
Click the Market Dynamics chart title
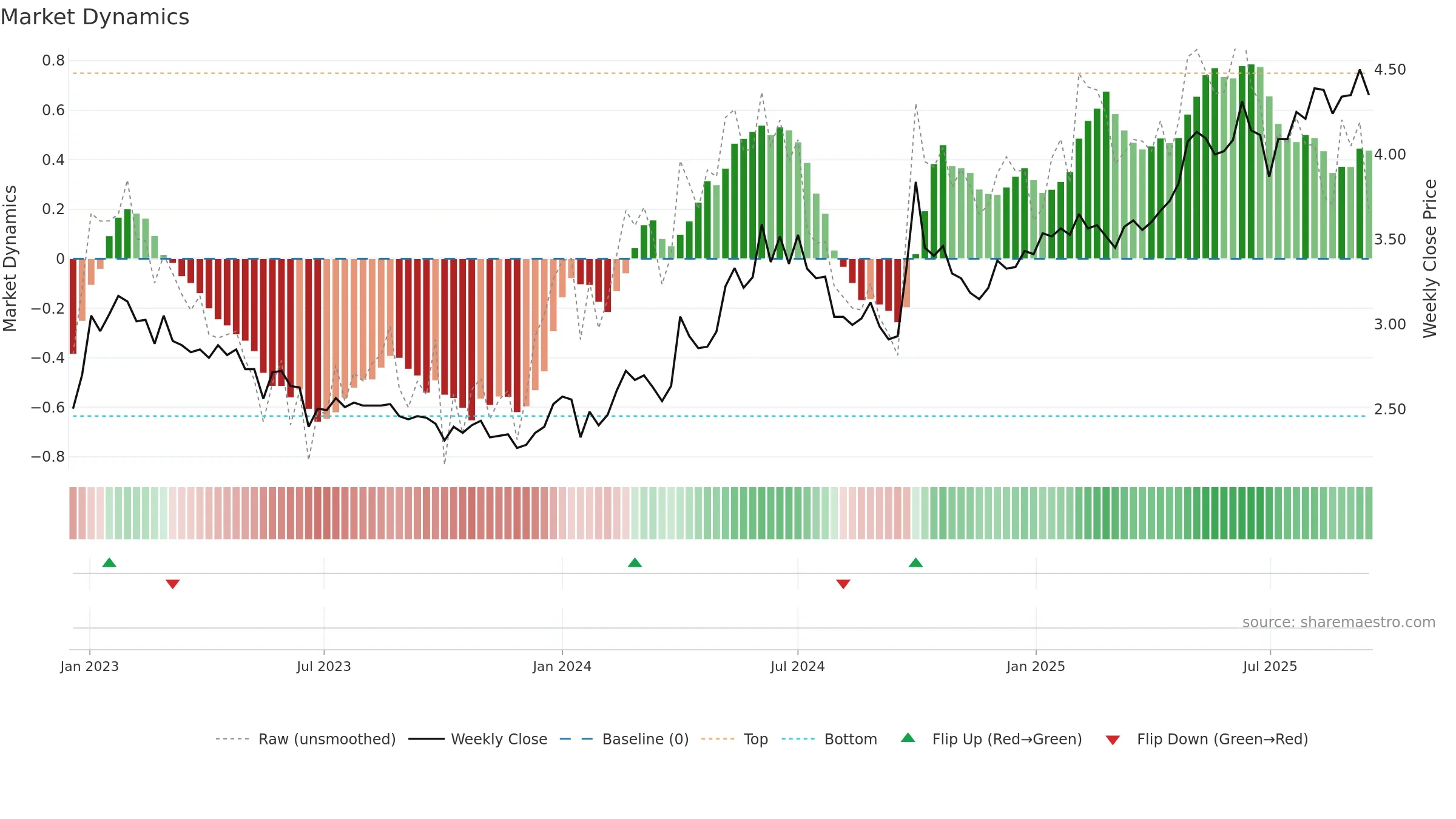pyautogui.click(x=95, y=17)
